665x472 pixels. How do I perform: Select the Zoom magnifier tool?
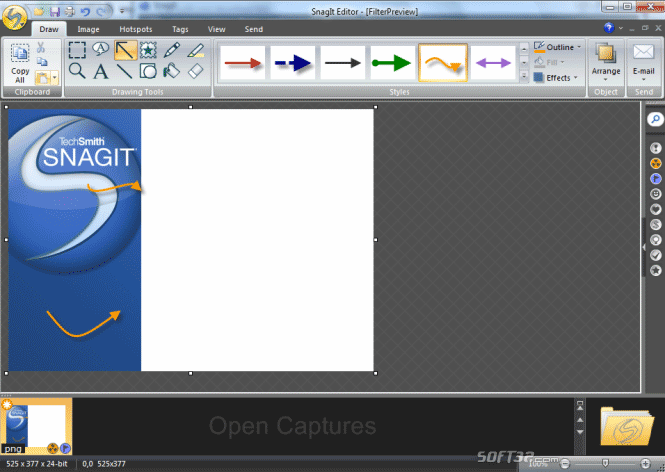77,71
